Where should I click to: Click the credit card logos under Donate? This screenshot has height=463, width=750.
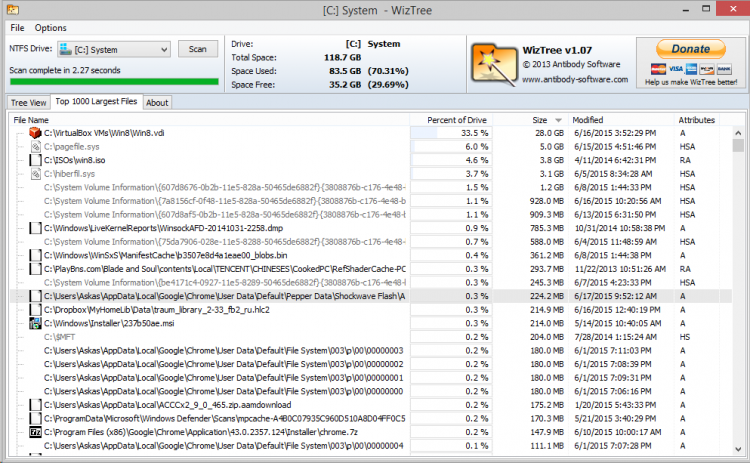coord(691,69)
